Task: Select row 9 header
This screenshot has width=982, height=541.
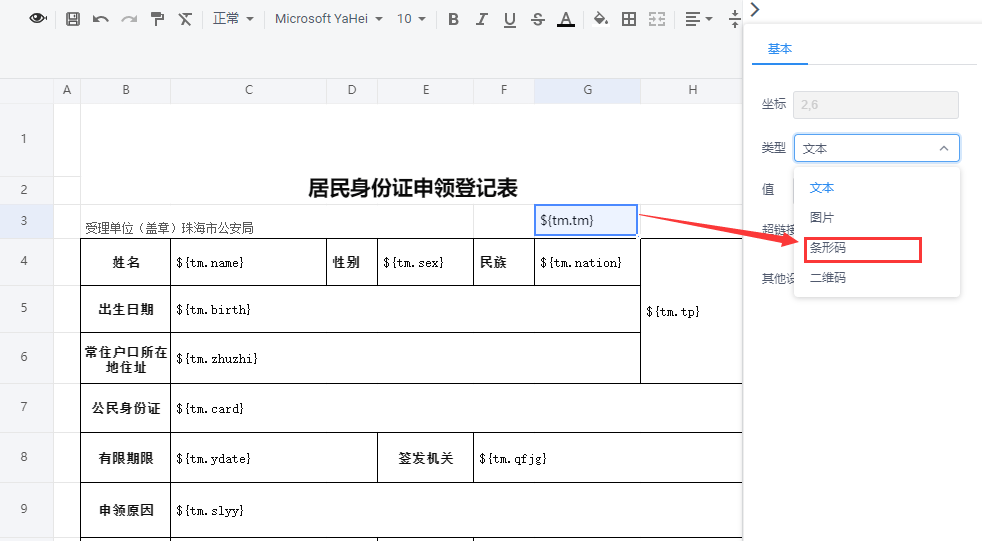Action: (x=24, y=509)
